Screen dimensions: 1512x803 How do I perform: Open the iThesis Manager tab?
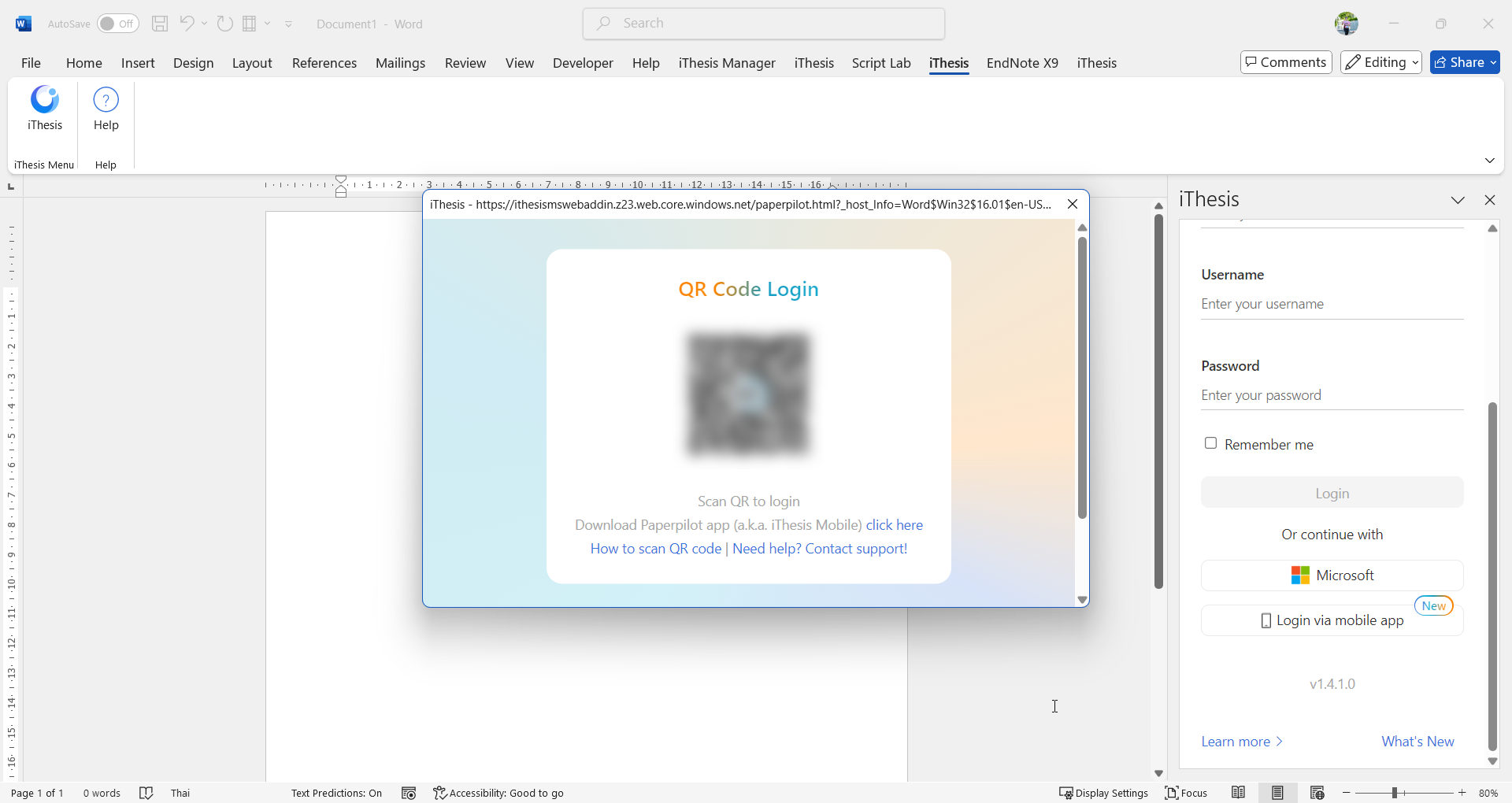click(727, 63)
